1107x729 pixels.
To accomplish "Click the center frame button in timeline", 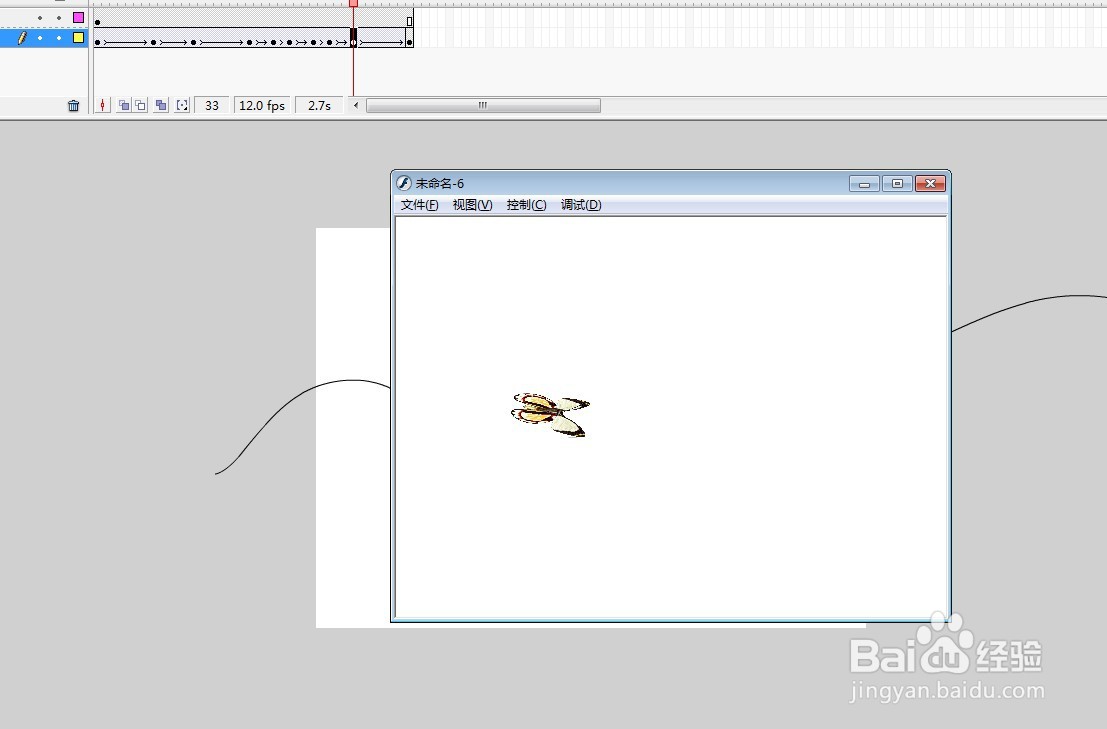I will (103, 105).
